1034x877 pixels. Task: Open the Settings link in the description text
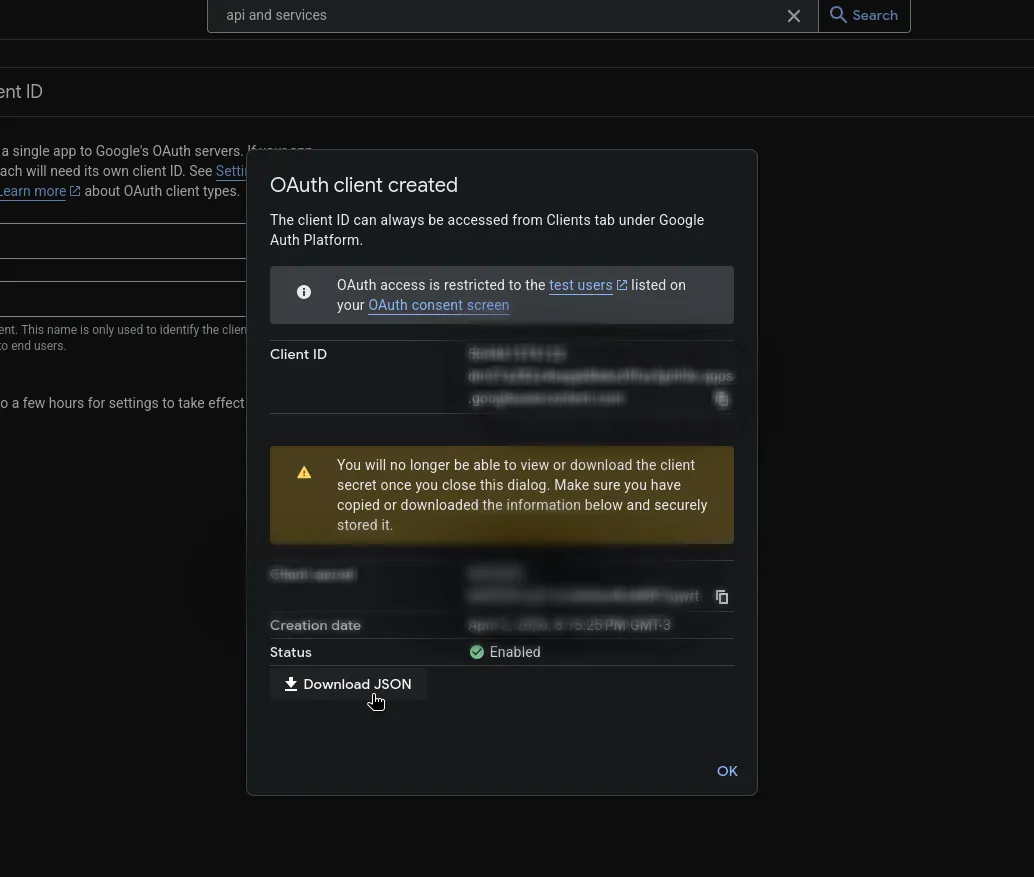(x=232, y=171)
